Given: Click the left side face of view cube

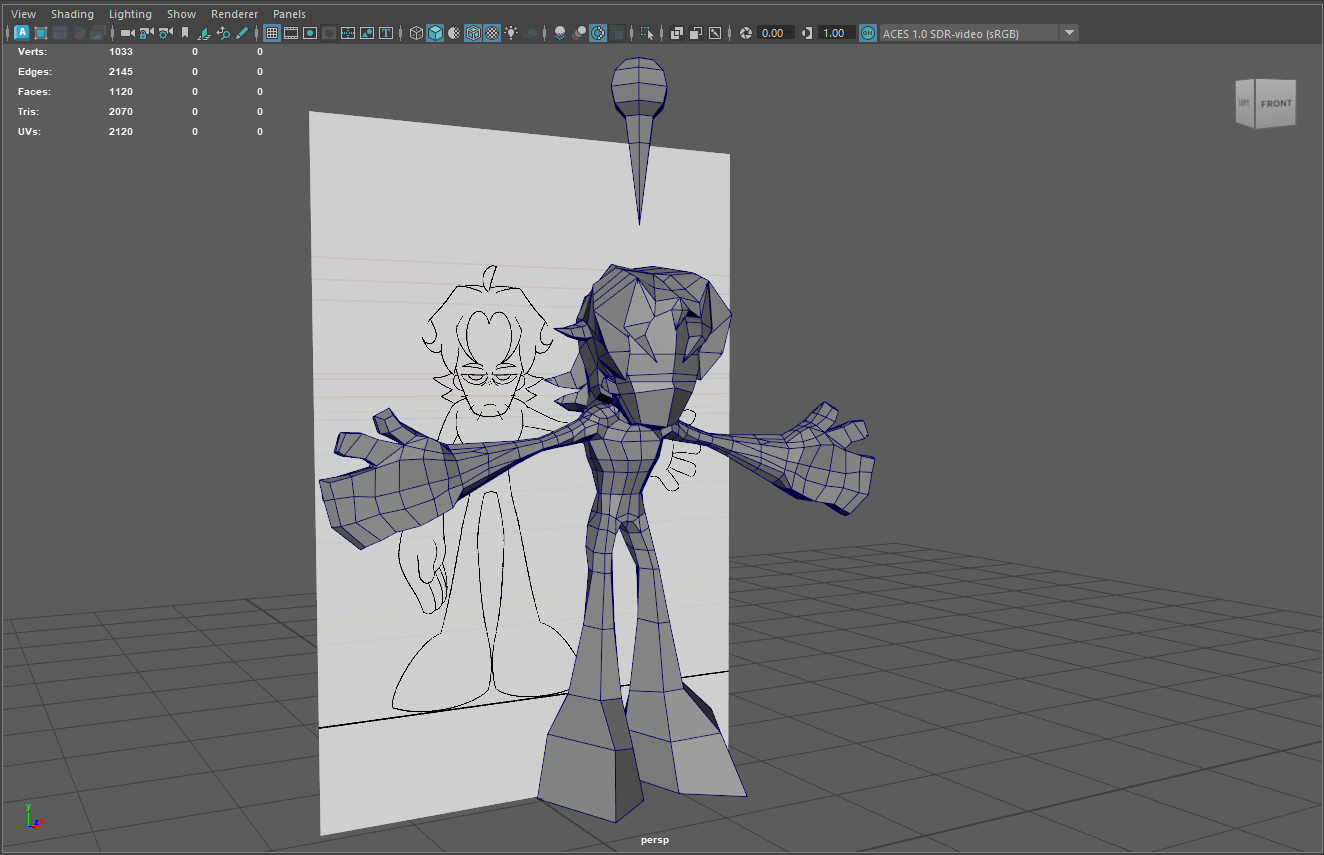Looking at the screenshot, I should click(x=1245, y=104).
